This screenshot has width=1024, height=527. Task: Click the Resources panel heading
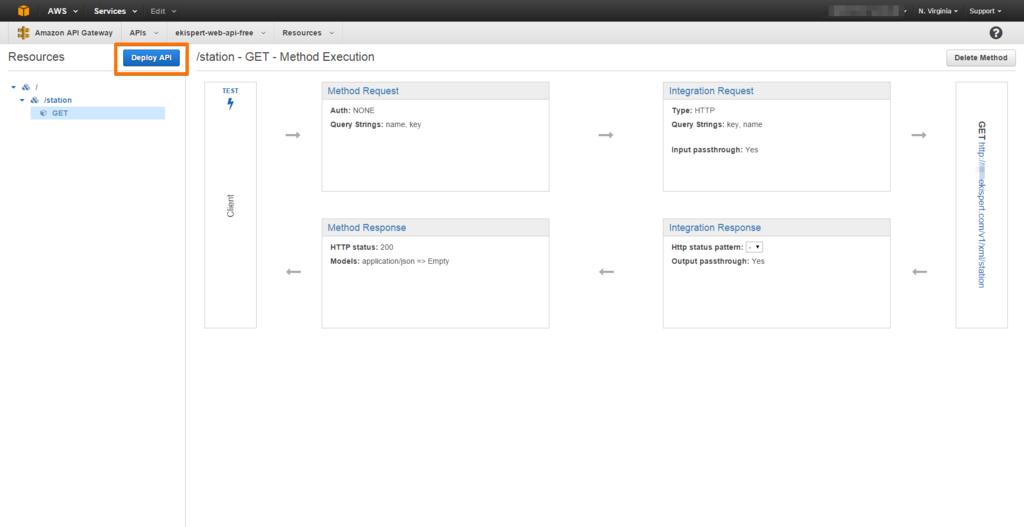[x=37, y=57]
